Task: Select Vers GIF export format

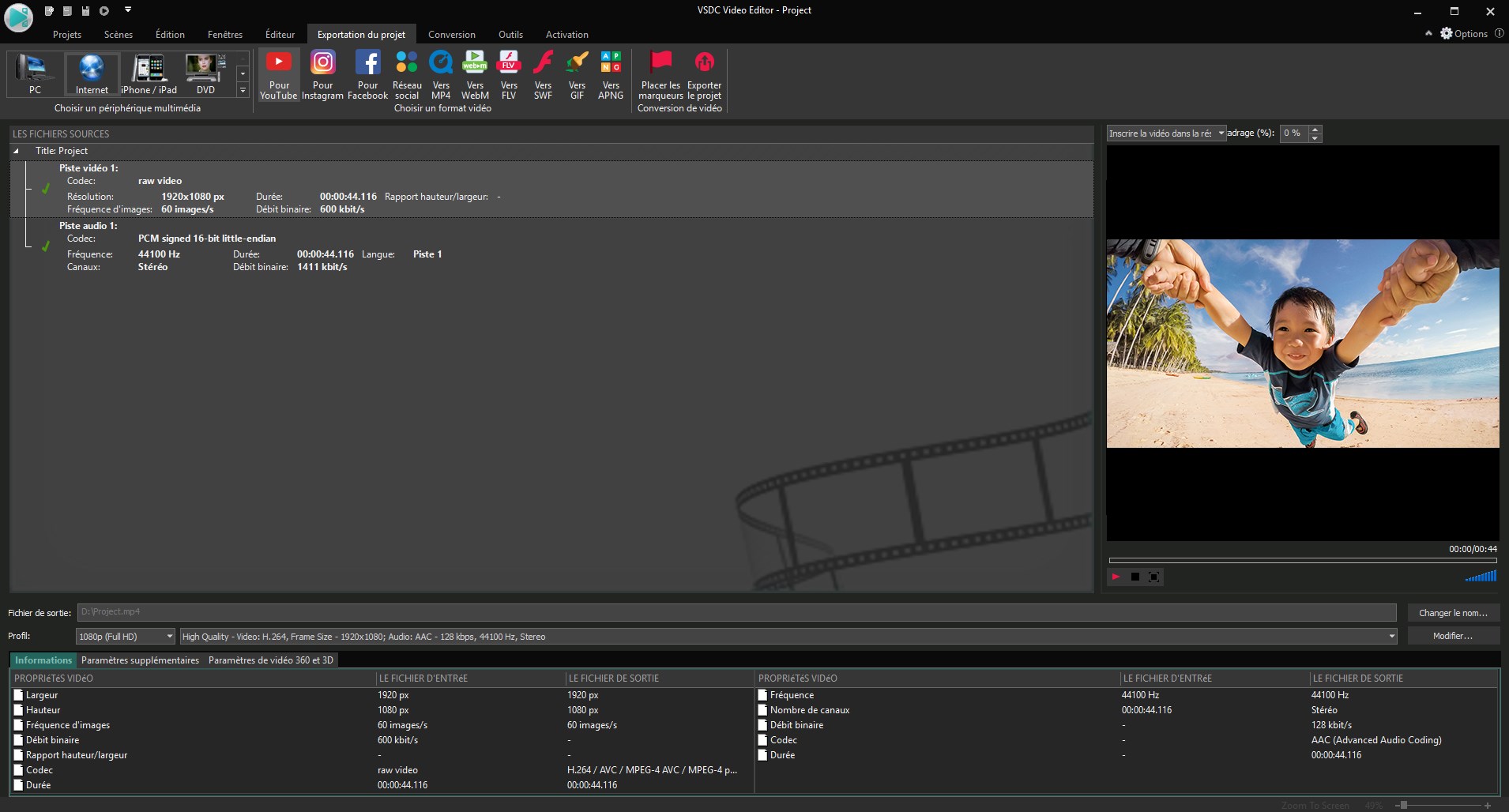Action: (577, 74)
